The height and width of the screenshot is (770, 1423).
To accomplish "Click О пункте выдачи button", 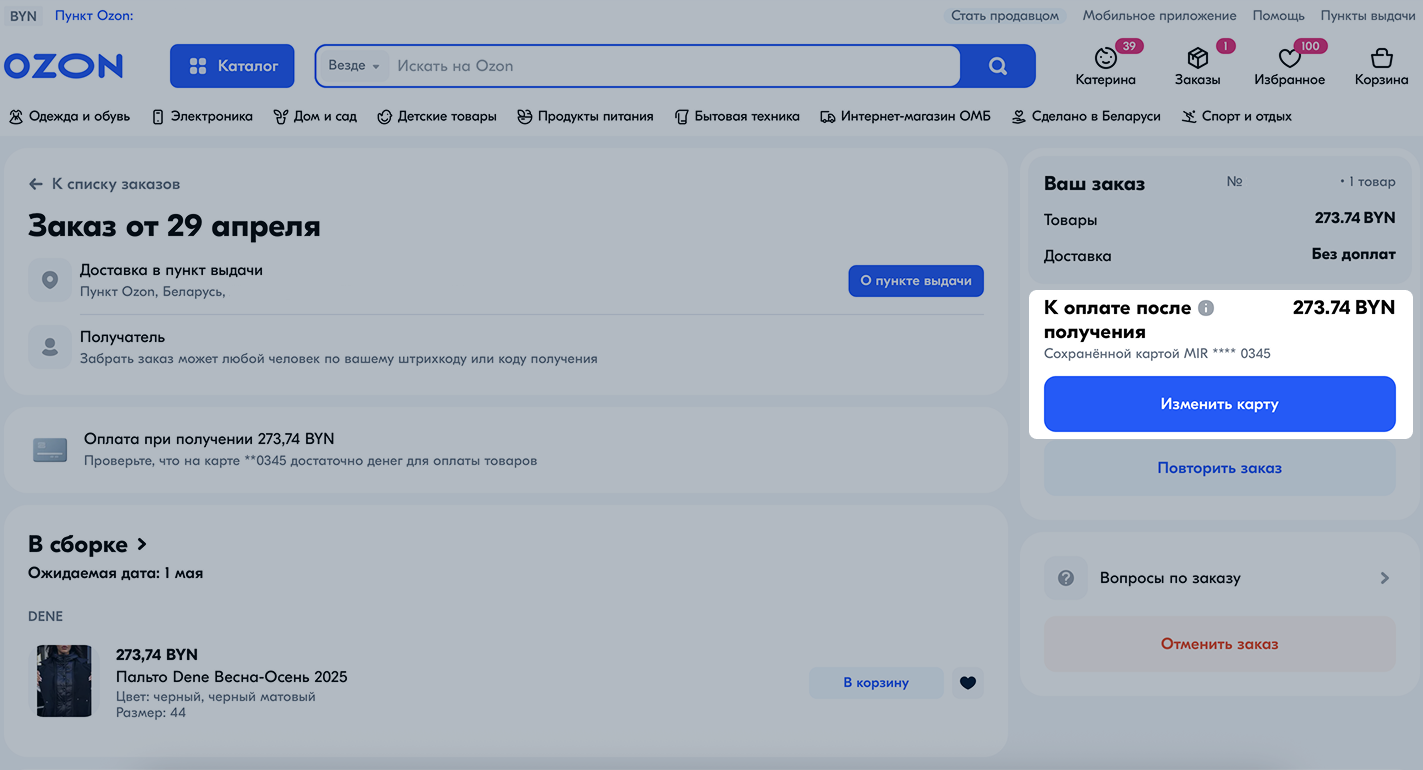I will (916, 281).
